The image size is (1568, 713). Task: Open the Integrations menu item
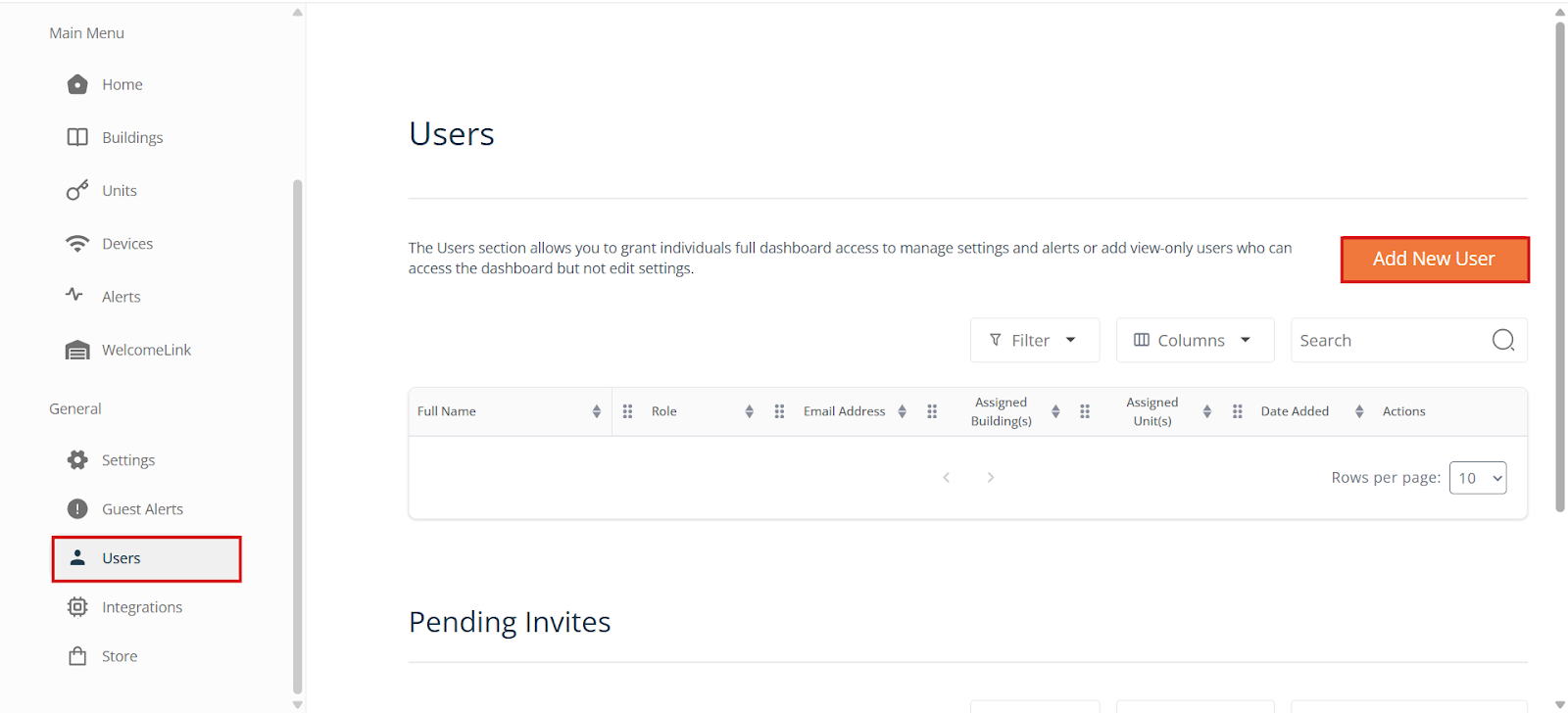click(x=142, y=607)
